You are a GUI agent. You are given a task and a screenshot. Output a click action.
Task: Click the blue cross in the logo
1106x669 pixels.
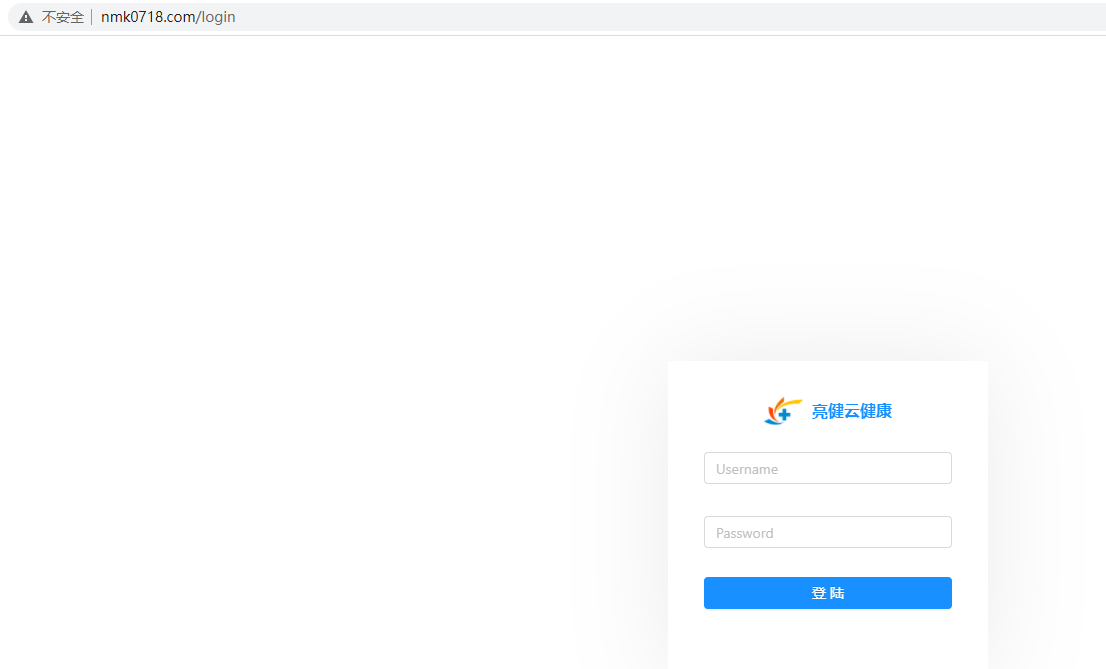click(x=785, y=414)
